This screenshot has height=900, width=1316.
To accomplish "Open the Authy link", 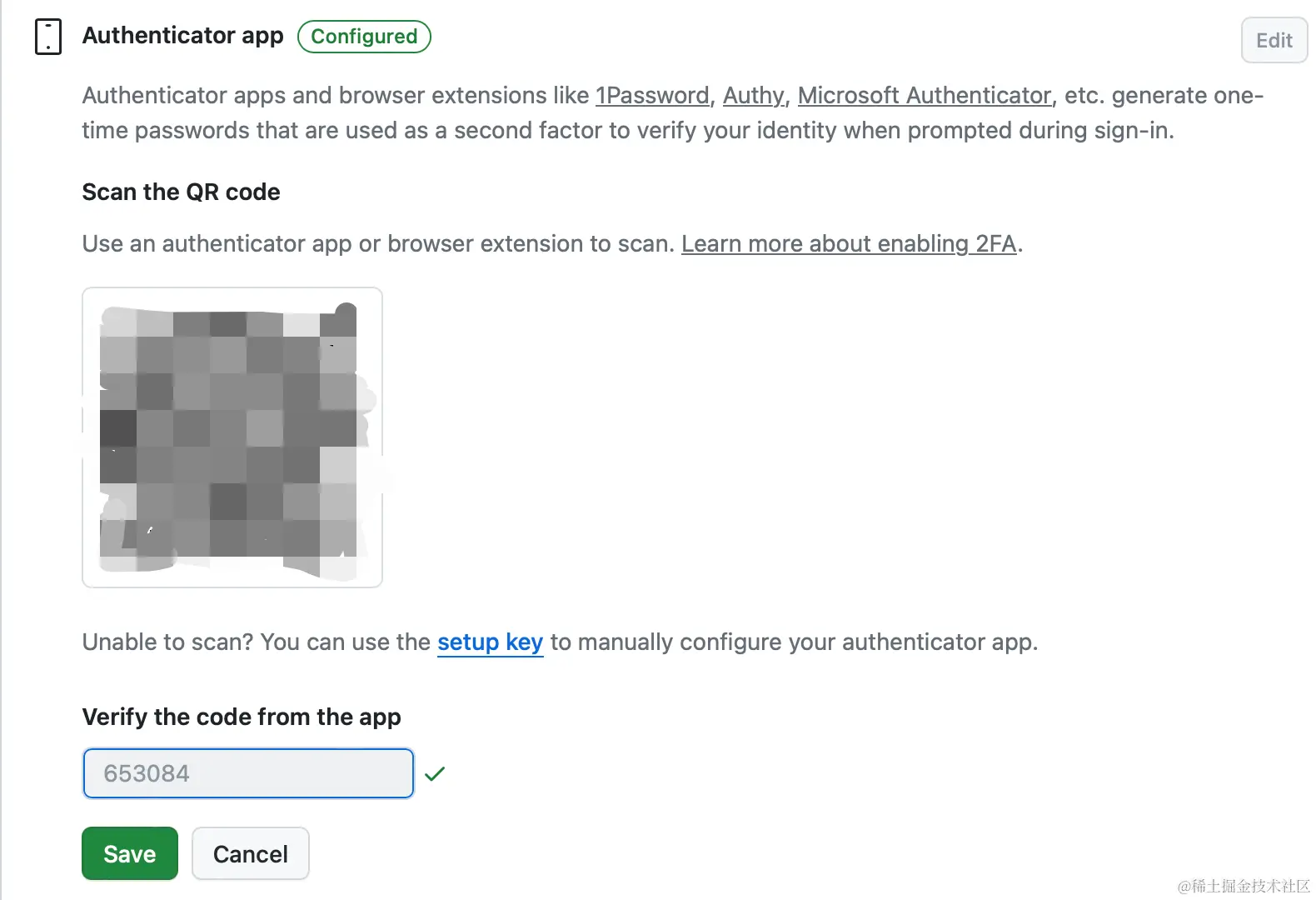I will pyautogui.click(x=752, y=95).
